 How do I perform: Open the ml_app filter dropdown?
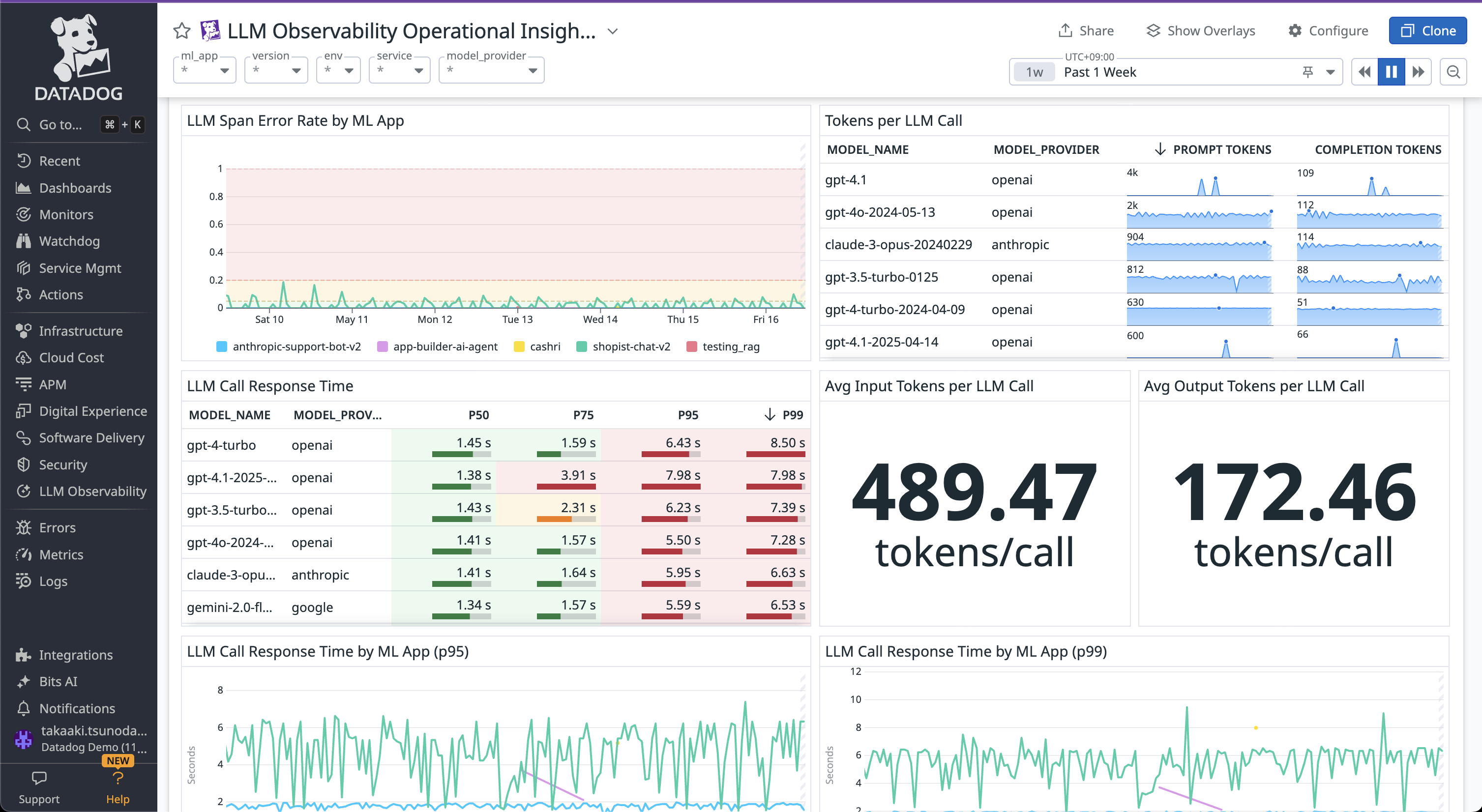(x=205, y=70)
